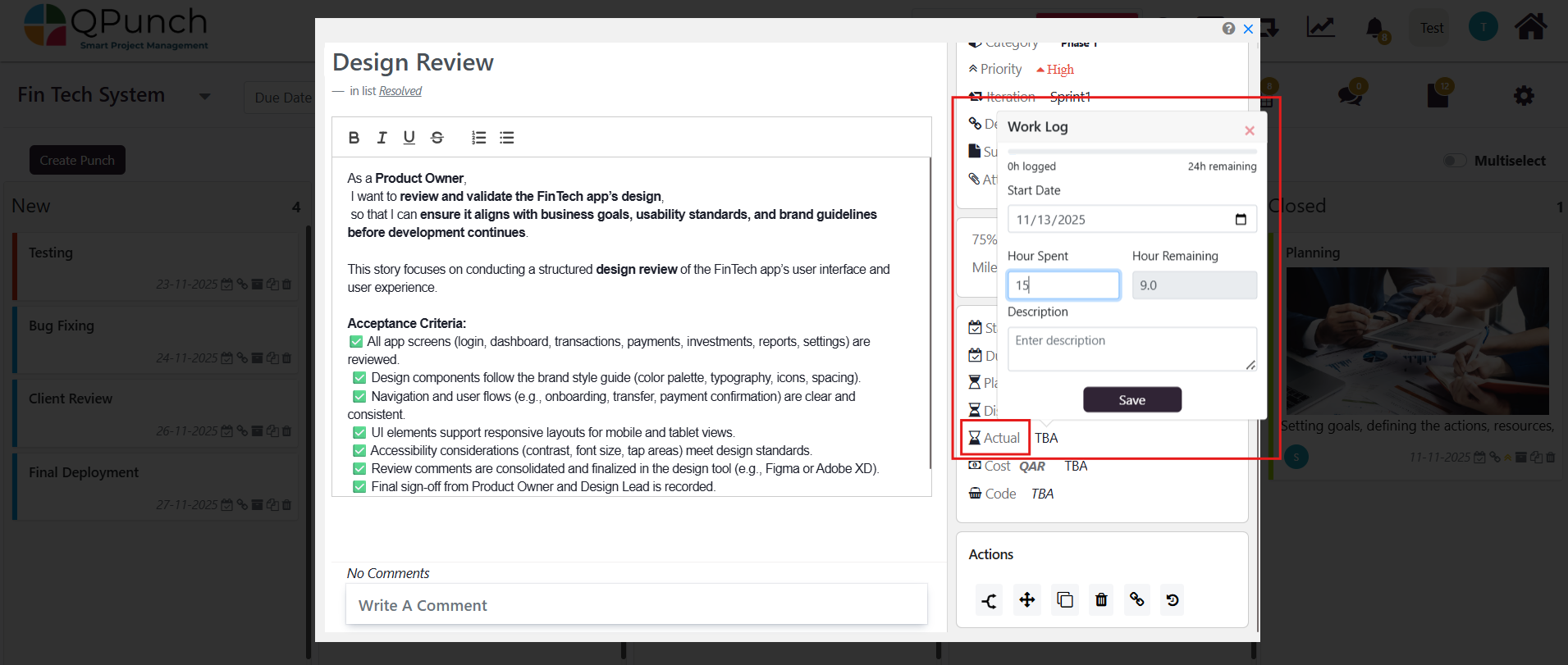Open the Resolved list link
This screenshot has width=1568, height=665.
(400, 91)
